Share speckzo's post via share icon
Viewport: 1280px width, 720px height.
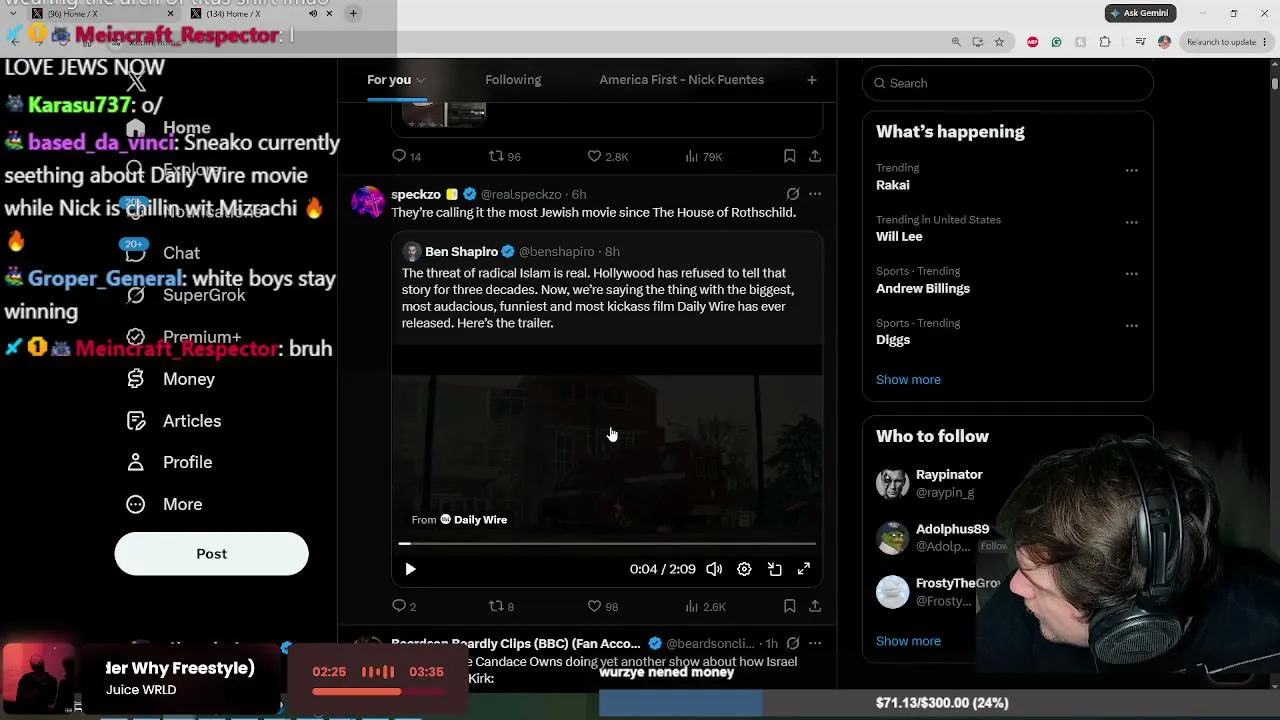point(815,606)
